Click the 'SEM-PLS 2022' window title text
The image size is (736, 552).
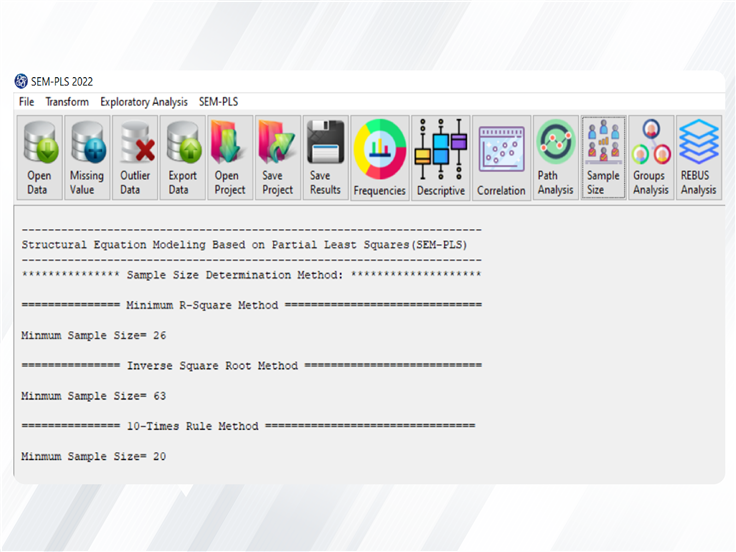pos(62,82)
